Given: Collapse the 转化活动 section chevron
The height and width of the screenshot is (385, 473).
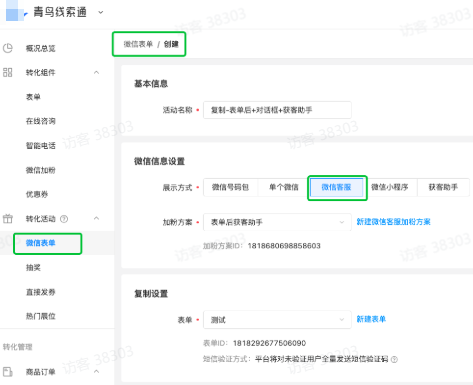Looking at the screenshot, I should pos(97,218).
